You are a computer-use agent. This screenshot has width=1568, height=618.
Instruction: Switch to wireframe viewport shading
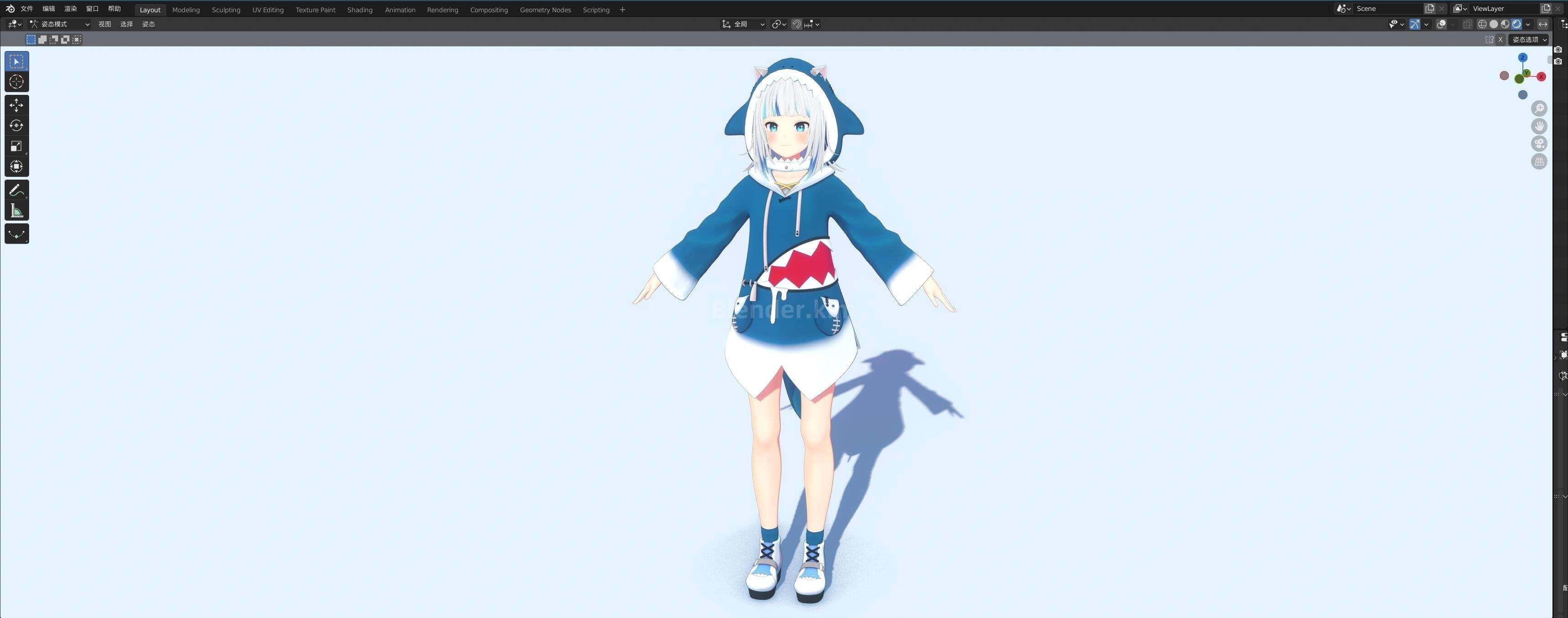(1482, 24)
